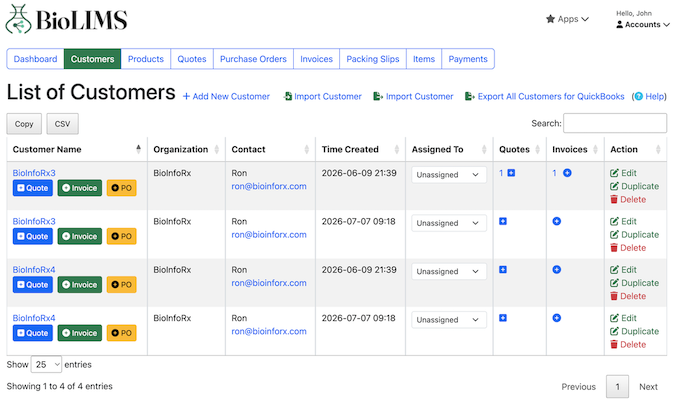This screenshot has height=400, width=677.
Task: Add quote plus icon, second BioInfoRx3 row
Action: tap(503, 221)
